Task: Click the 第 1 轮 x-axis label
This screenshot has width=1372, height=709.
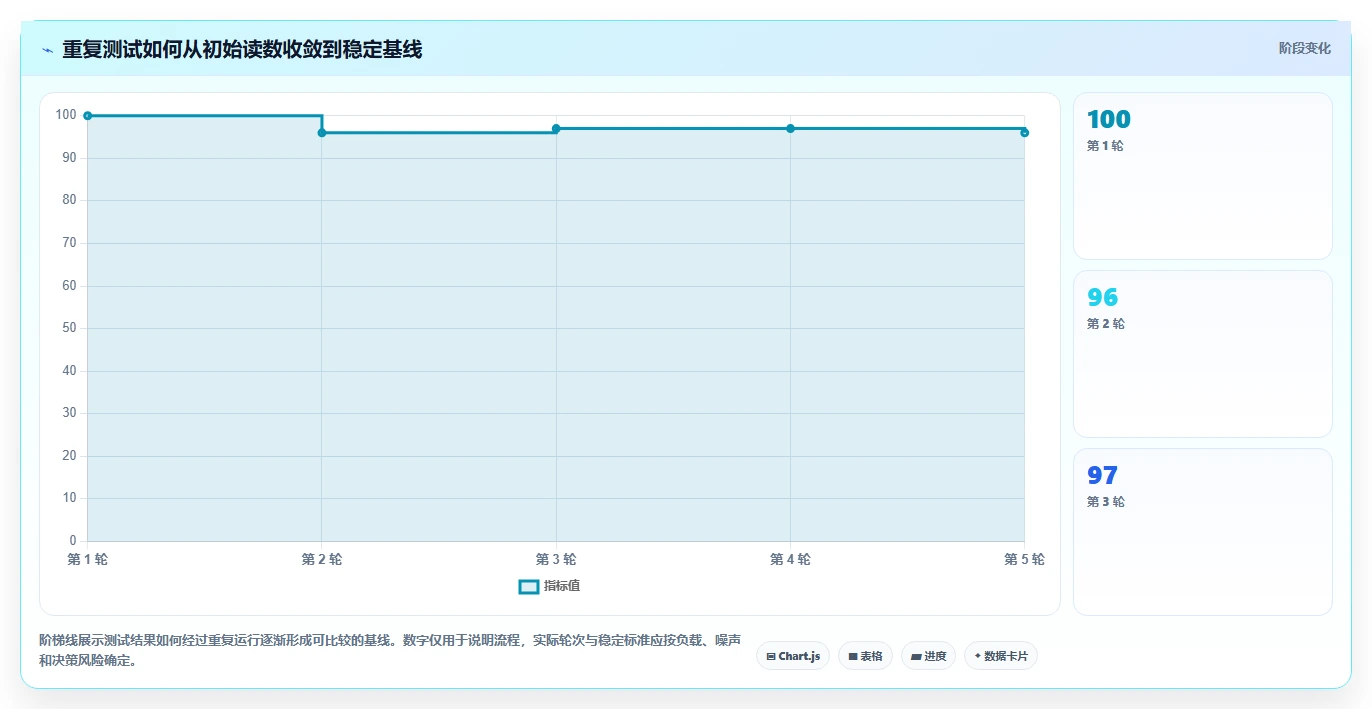Action: [88, 560]
